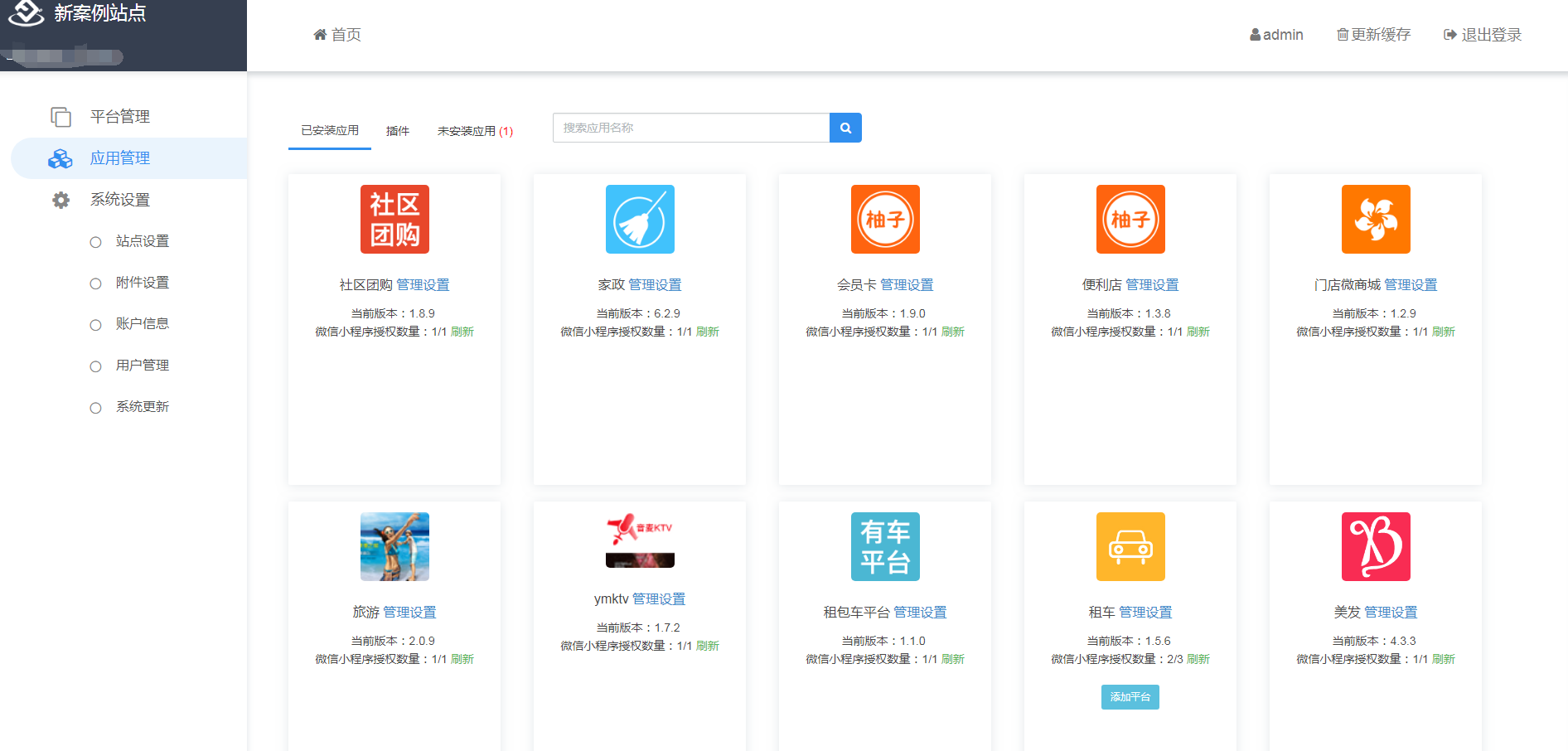Select the 用户管理 radio circle
The width and height of the screenshot is (1568, 751).
[x=96, y=366]
